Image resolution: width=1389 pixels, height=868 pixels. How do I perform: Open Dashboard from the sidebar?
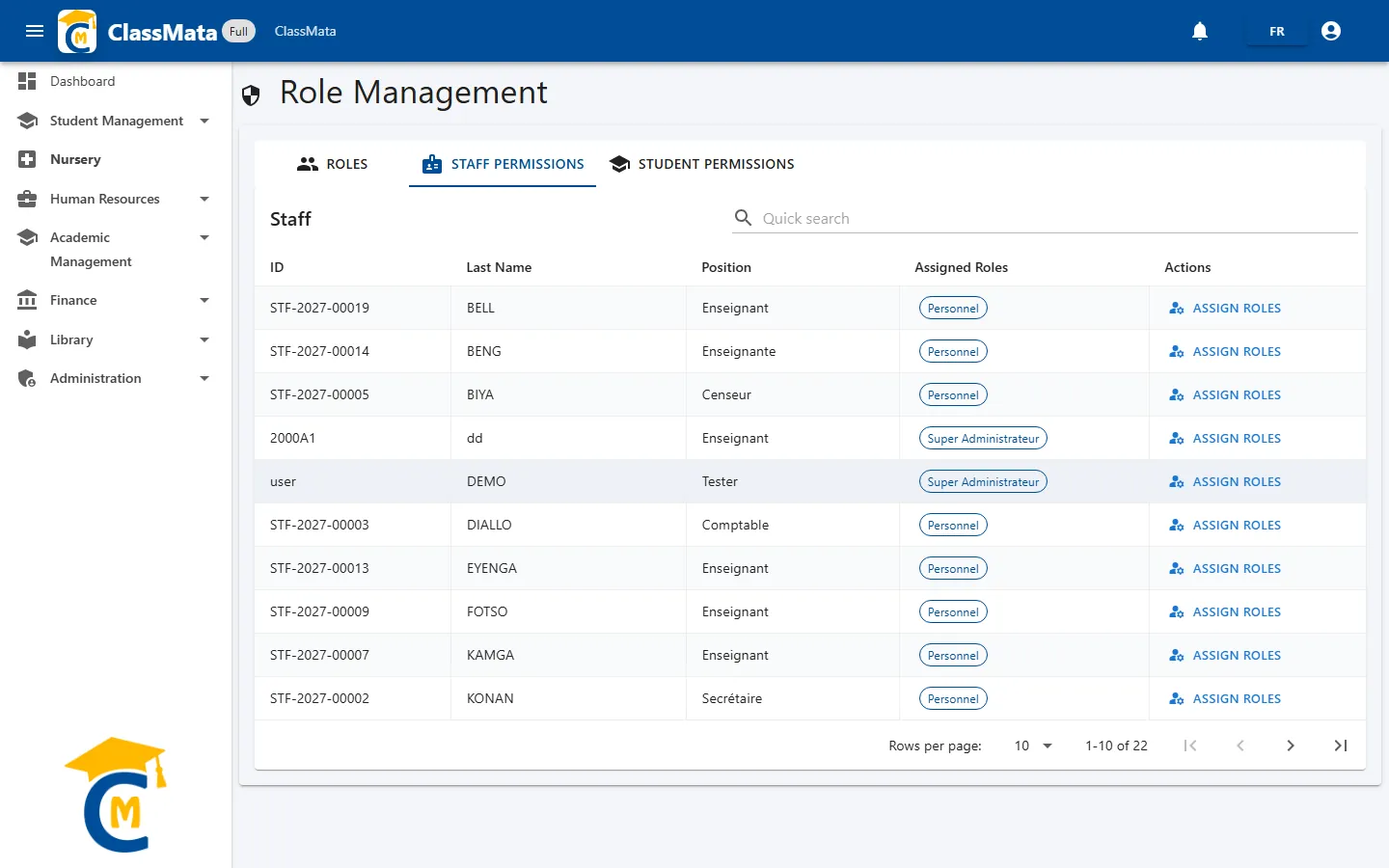pyautogui.click(x=116, y=81)
